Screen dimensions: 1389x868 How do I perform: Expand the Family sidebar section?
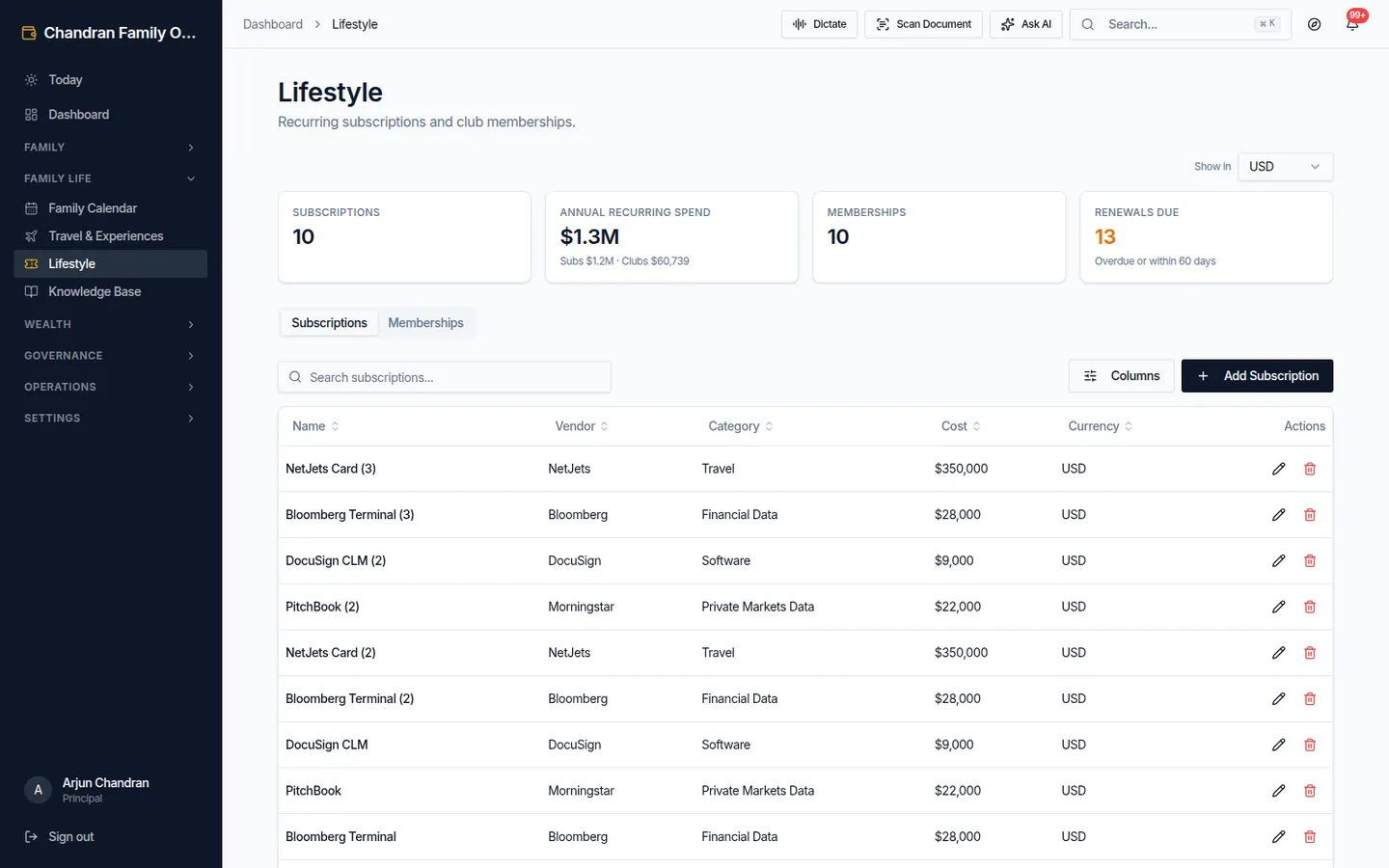(111, 148)
